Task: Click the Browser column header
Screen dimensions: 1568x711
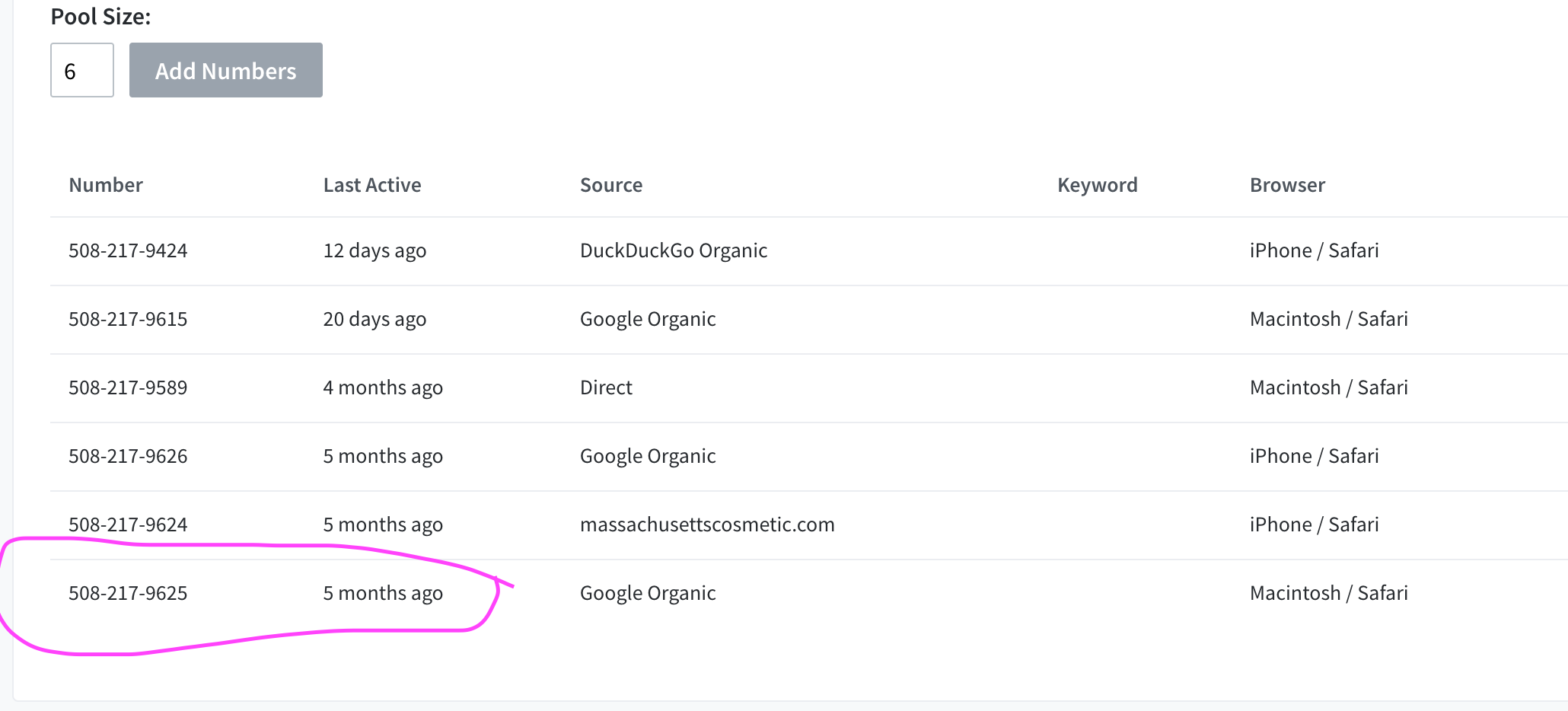Action: pyautogui.click(x=1287, y=185)
